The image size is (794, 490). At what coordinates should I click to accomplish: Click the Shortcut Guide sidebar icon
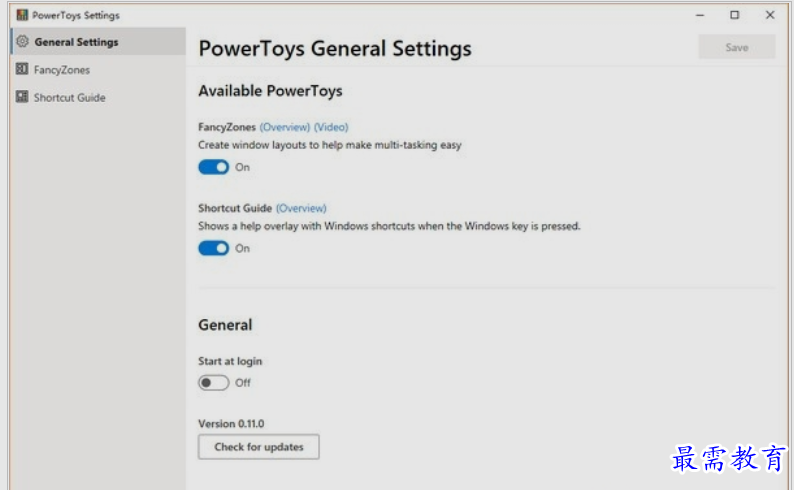coord(22,97)
